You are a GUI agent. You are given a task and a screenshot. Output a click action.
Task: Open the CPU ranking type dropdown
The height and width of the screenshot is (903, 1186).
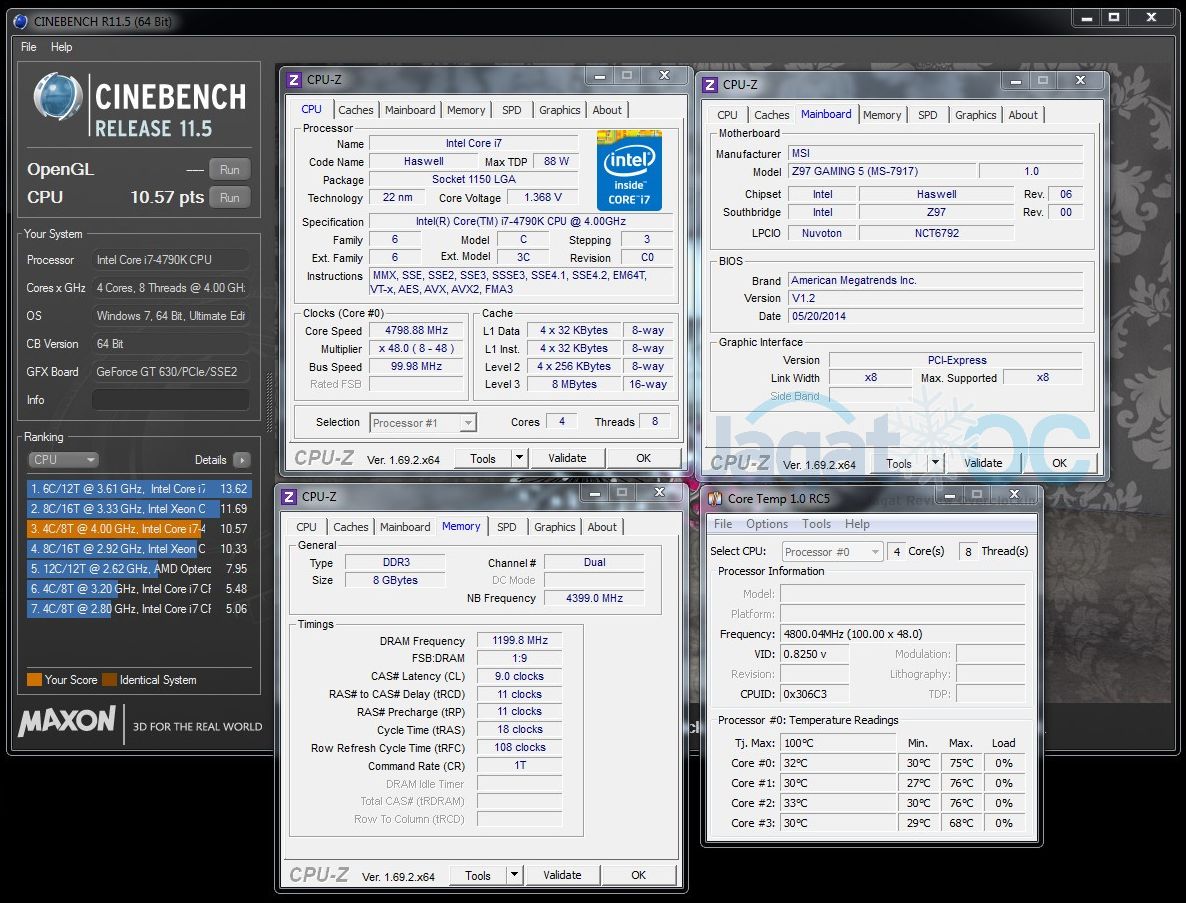click(63, 460)
